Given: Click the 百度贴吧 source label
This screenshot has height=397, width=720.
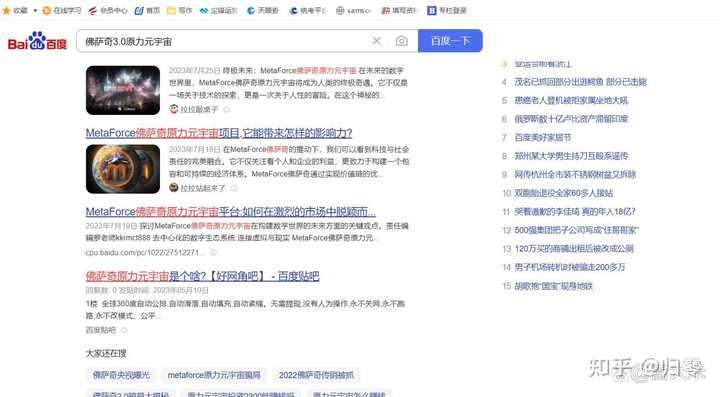Looking at the screenshot, I should [x=101, y=330].
